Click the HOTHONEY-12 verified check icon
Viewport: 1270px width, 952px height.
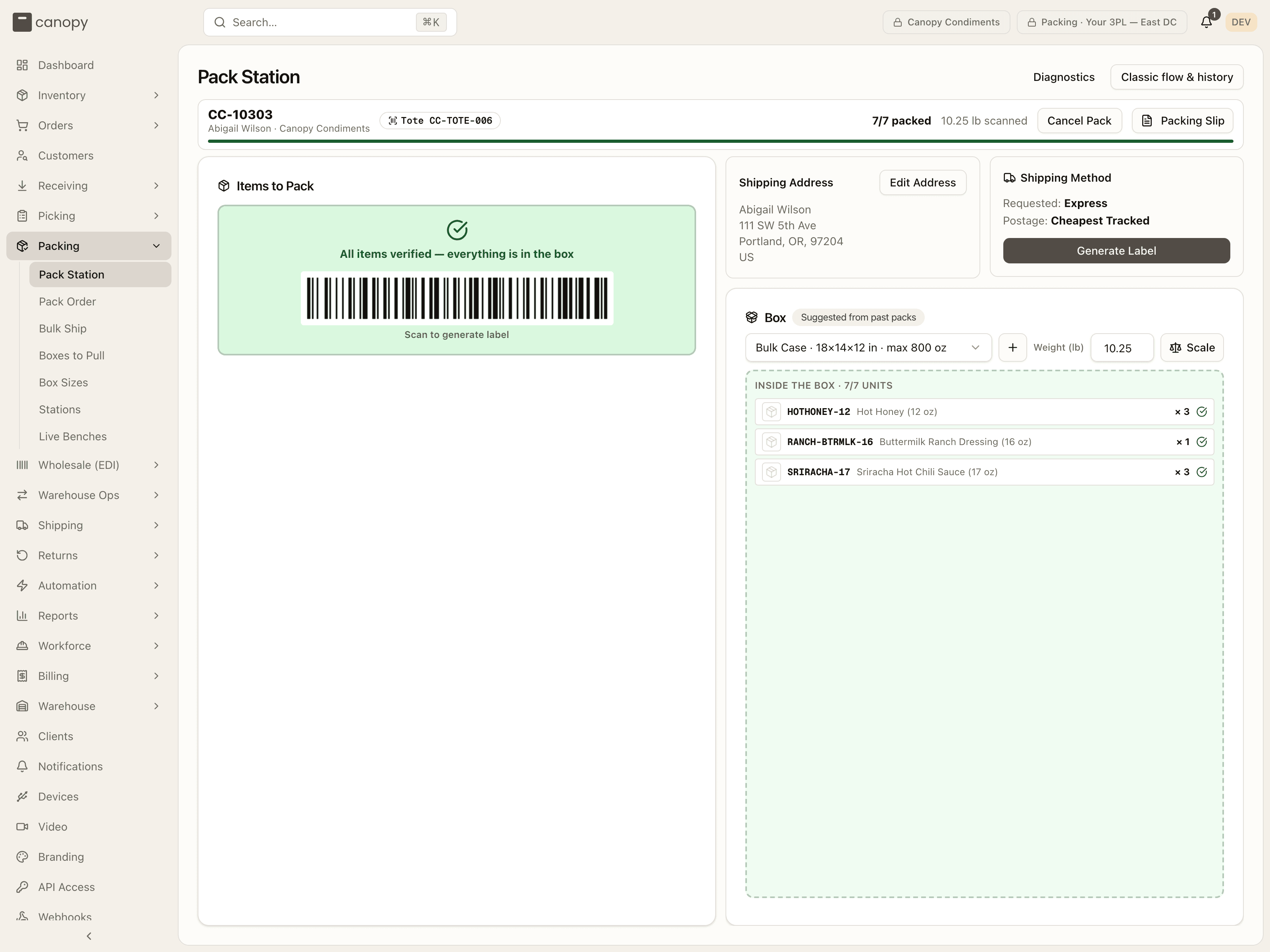[x=1202, y=412]
